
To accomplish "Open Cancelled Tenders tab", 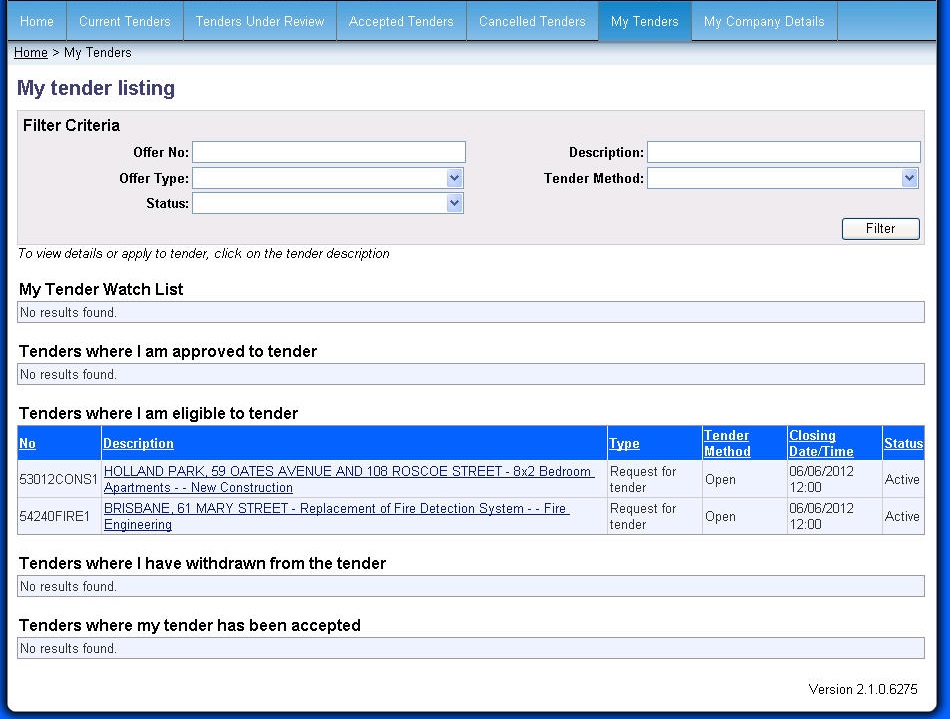I will tap(533, 21).
